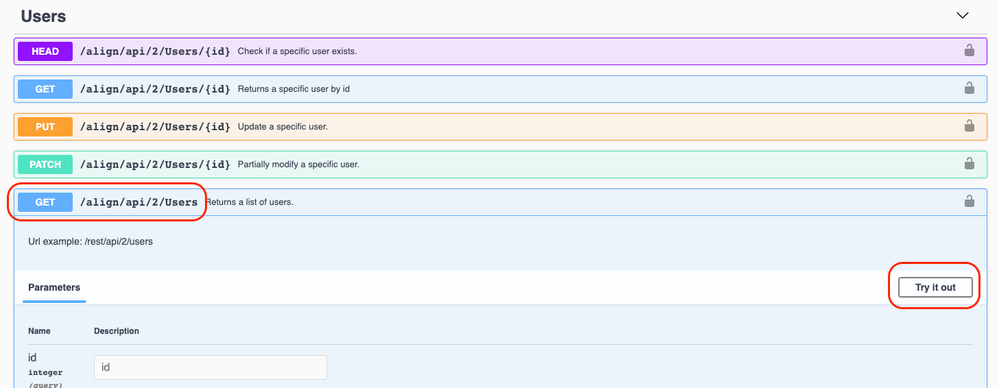Click the /align/api/2/Users/{id} path in PUT row
Image resolution: width=999 pixels, height=388 pixels.
(155, 127)
